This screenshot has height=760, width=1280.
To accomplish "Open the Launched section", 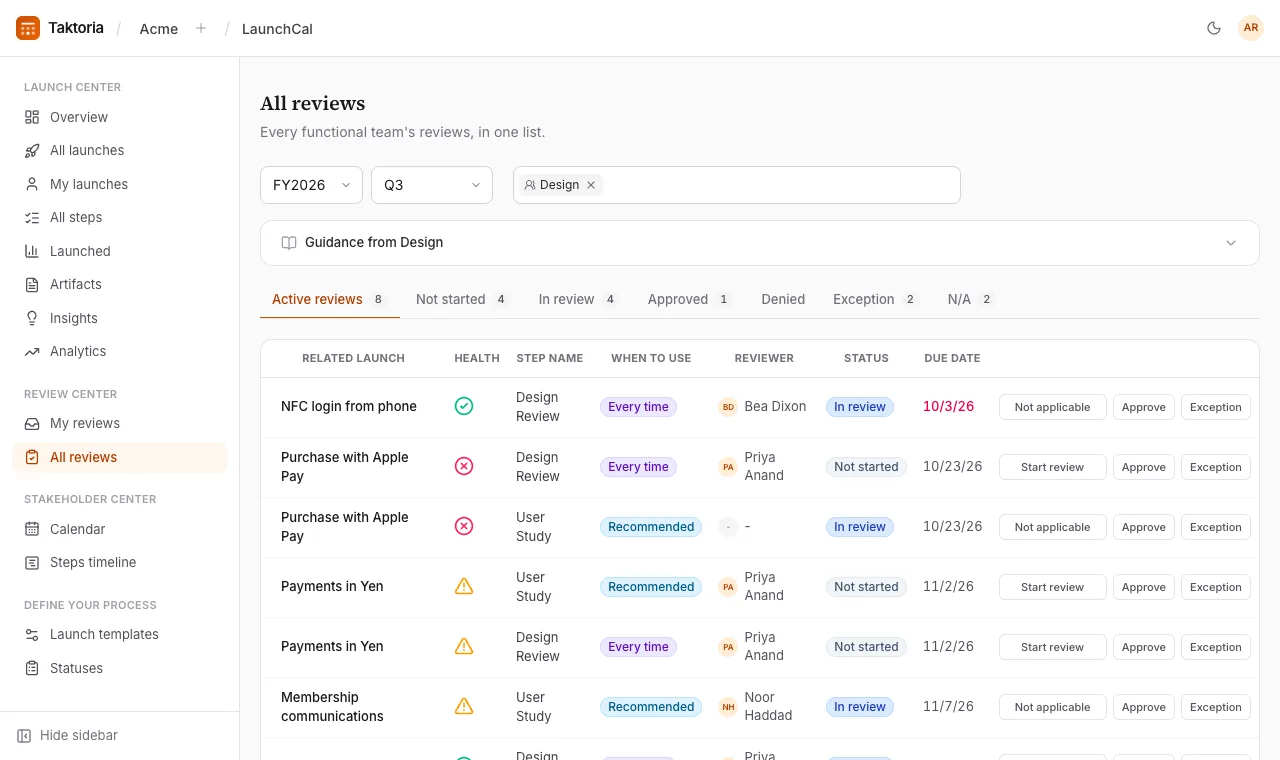I will pos(119,251).
